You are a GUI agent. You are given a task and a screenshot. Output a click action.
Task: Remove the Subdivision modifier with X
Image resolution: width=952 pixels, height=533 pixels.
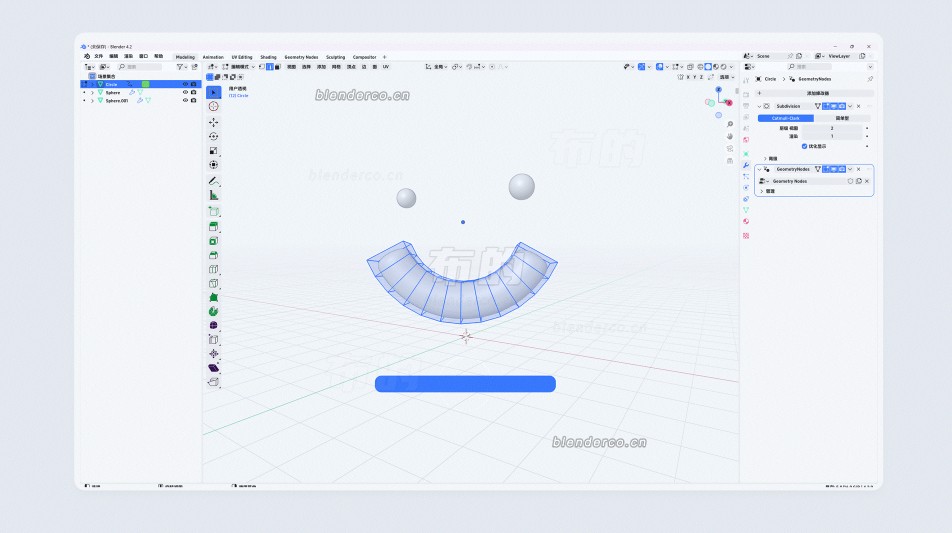pyautogui.click(x=858, y=106)
